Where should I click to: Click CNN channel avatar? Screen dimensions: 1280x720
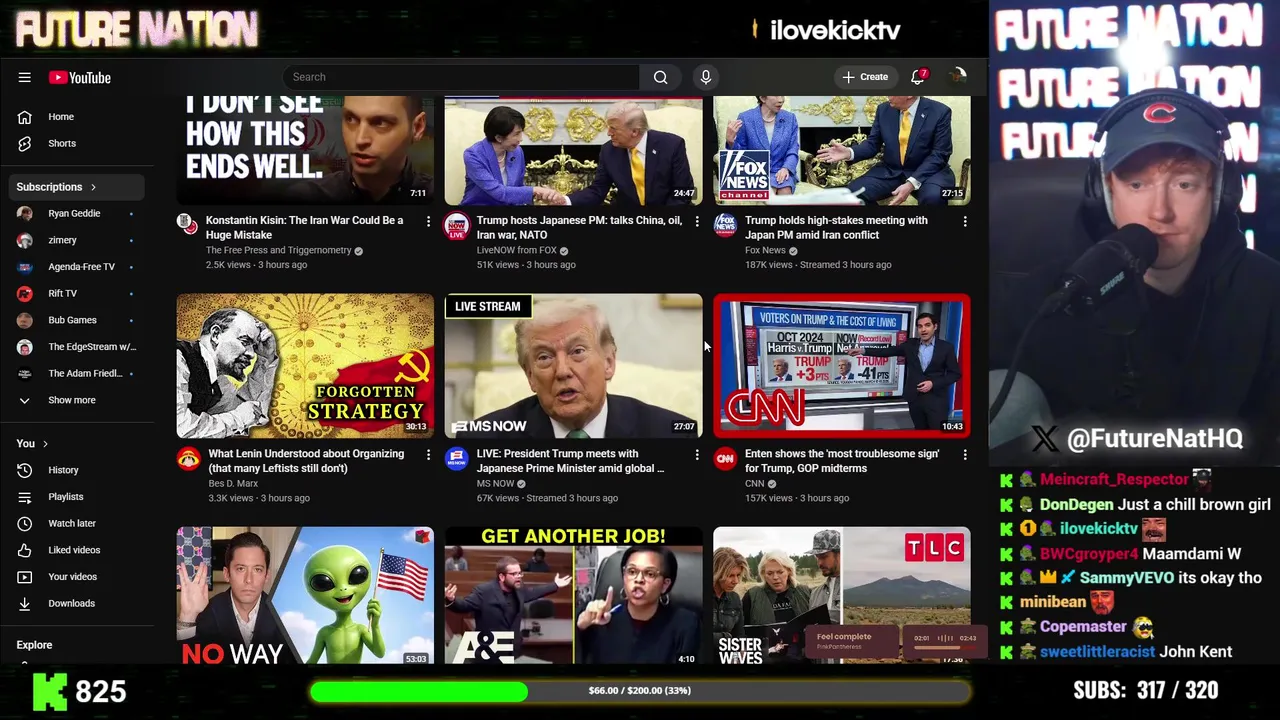[x=725, y=458]
